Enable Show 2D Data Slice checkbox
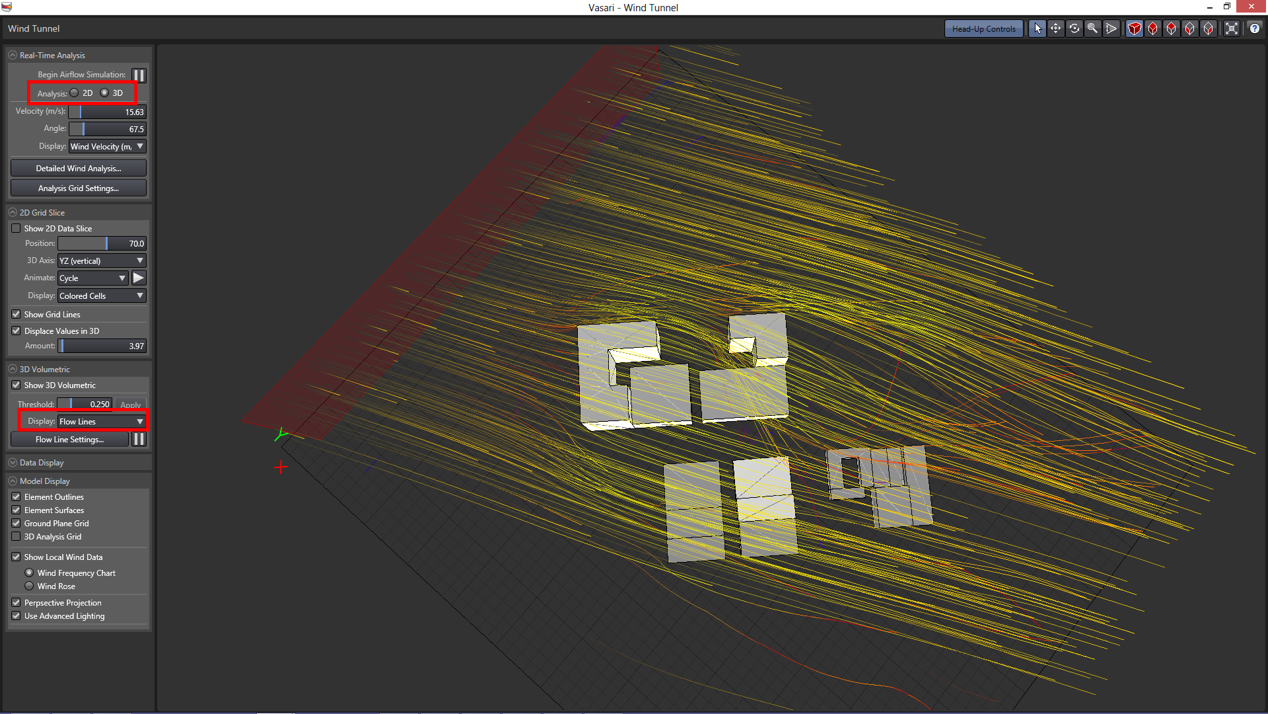The image size is (1268, 714). pyautogui.click(x=16, y=229)
